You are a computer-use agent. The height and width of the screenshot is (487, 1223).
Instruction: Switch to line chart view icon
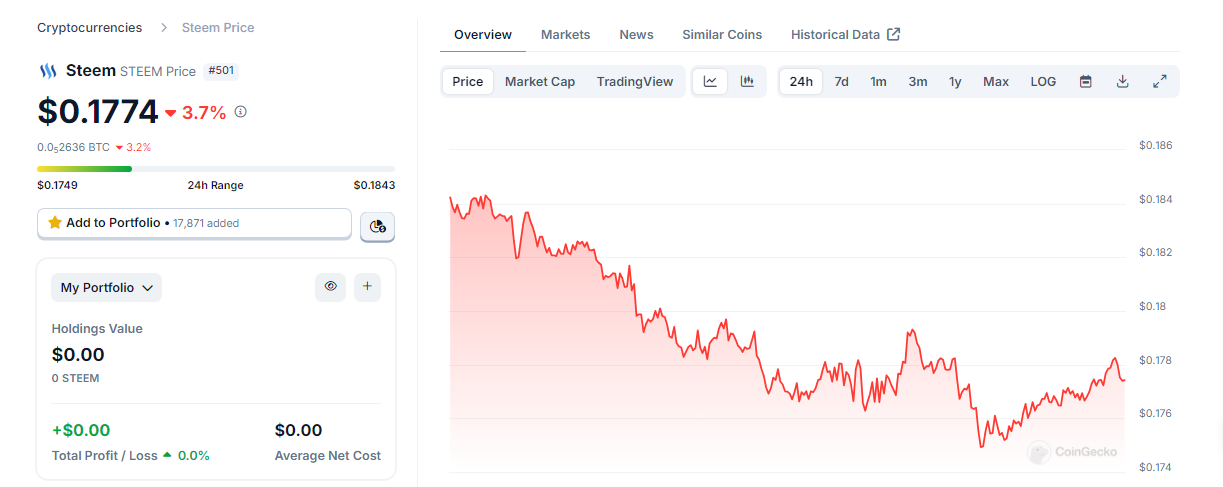710,82
